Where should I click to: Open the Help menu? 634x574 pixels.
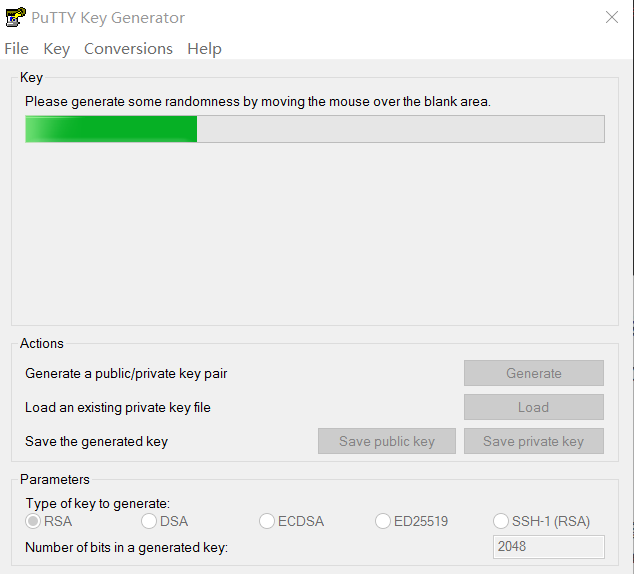pyautogui.click(x=204, y=49)
